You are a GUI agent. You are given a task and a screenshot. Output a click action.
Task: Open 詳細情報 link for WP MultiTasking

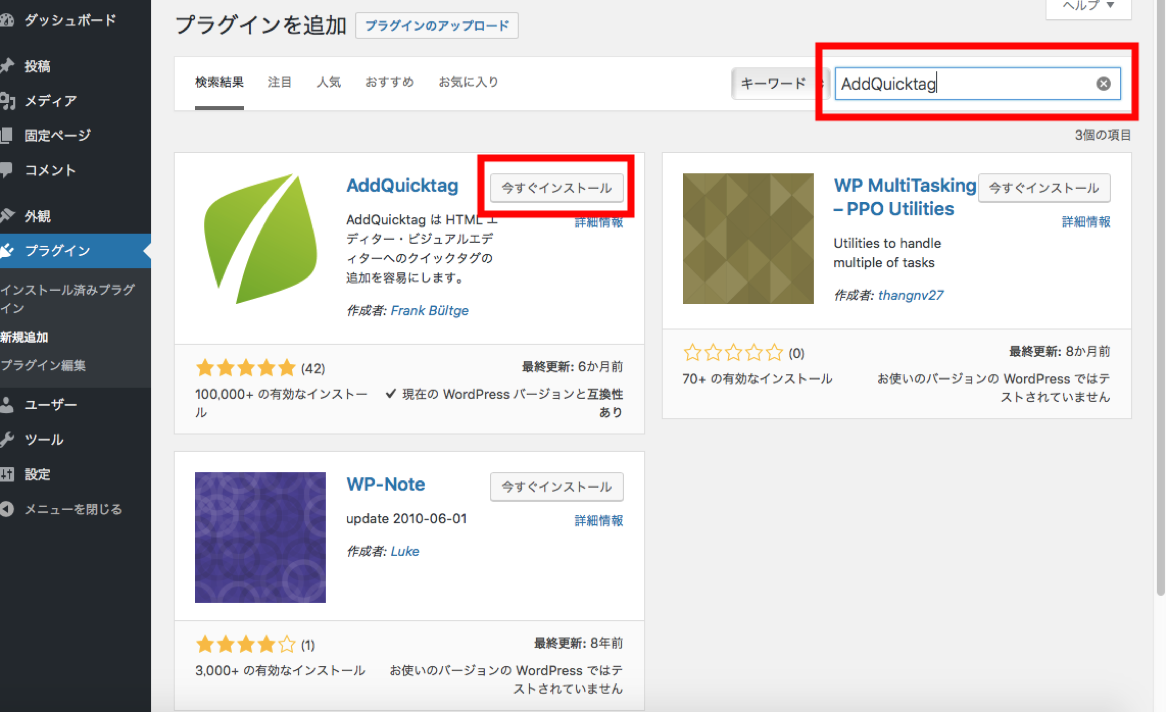coord(1086,222)
